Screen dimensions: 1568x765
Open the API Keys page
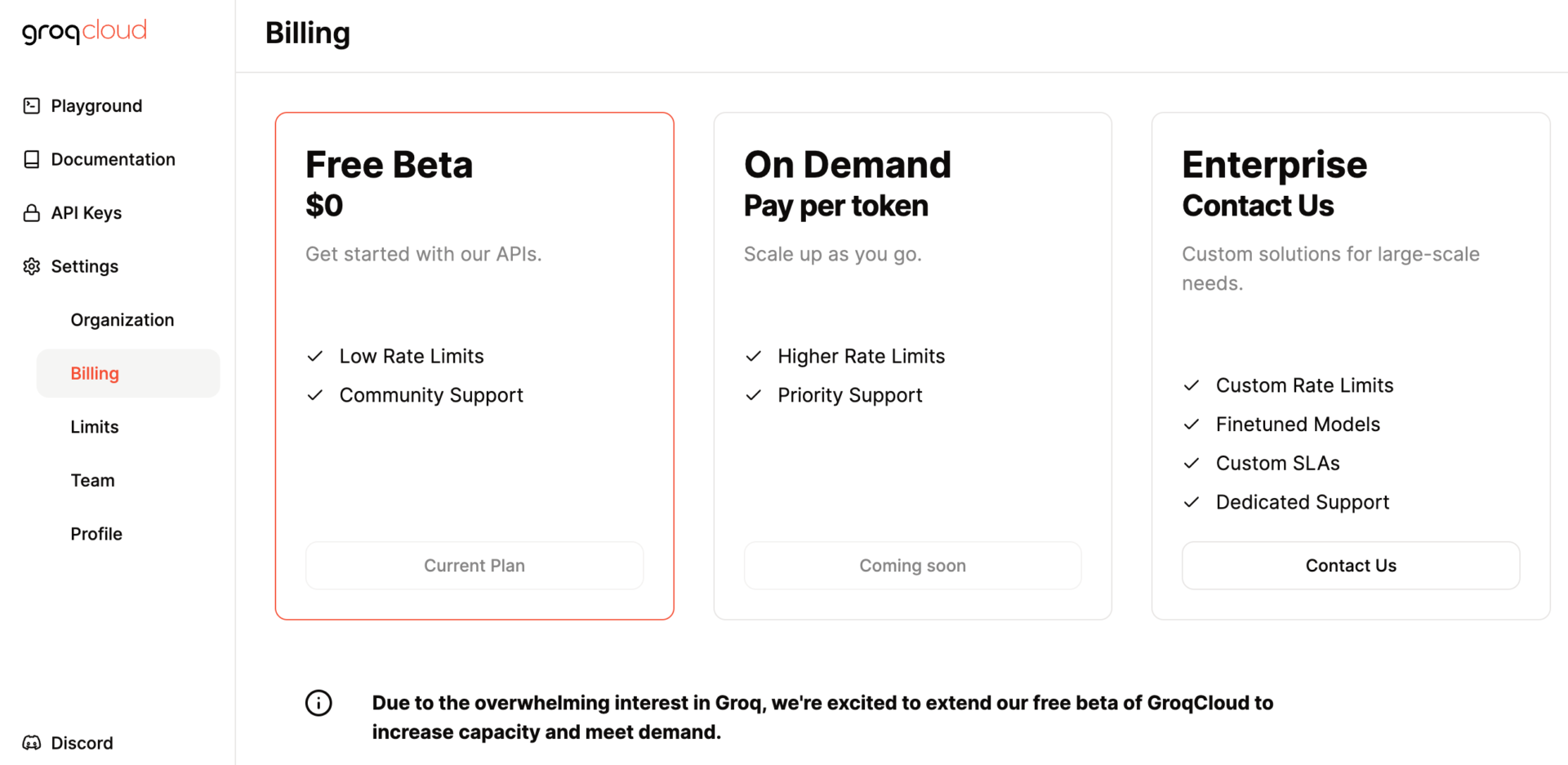coord(86,213)
